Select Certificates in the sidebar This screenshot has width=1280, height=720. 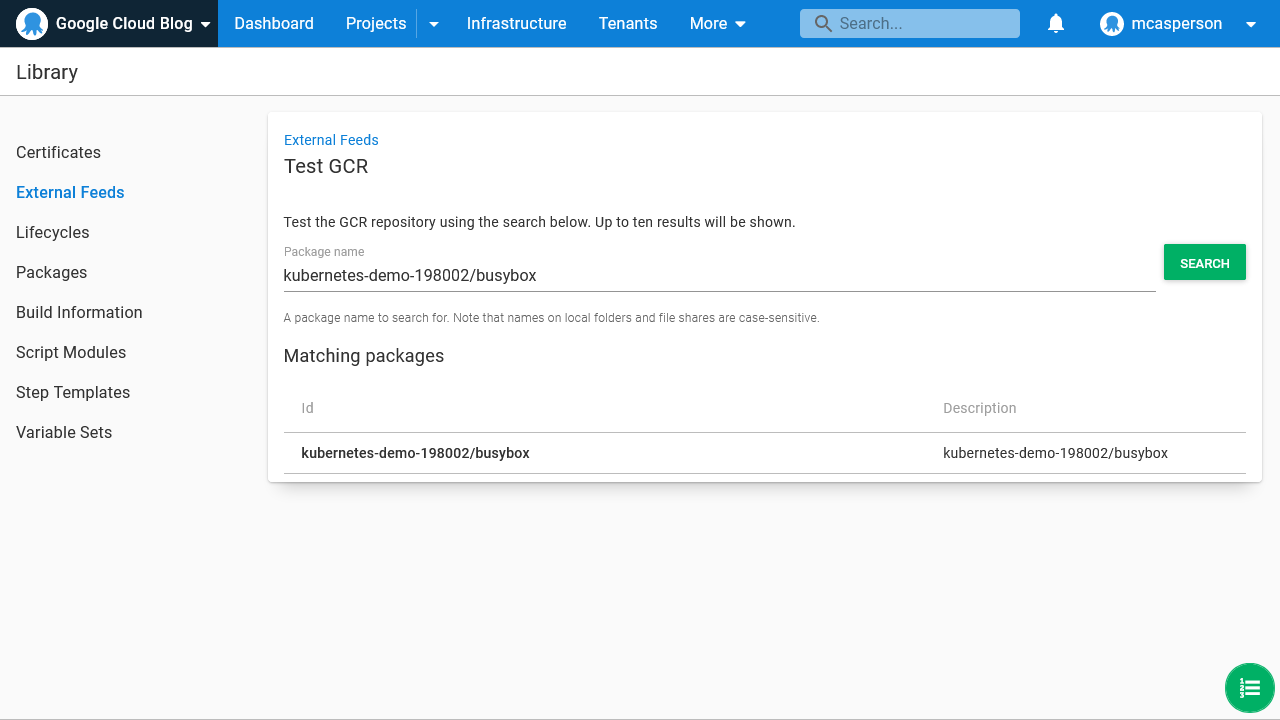58,152
